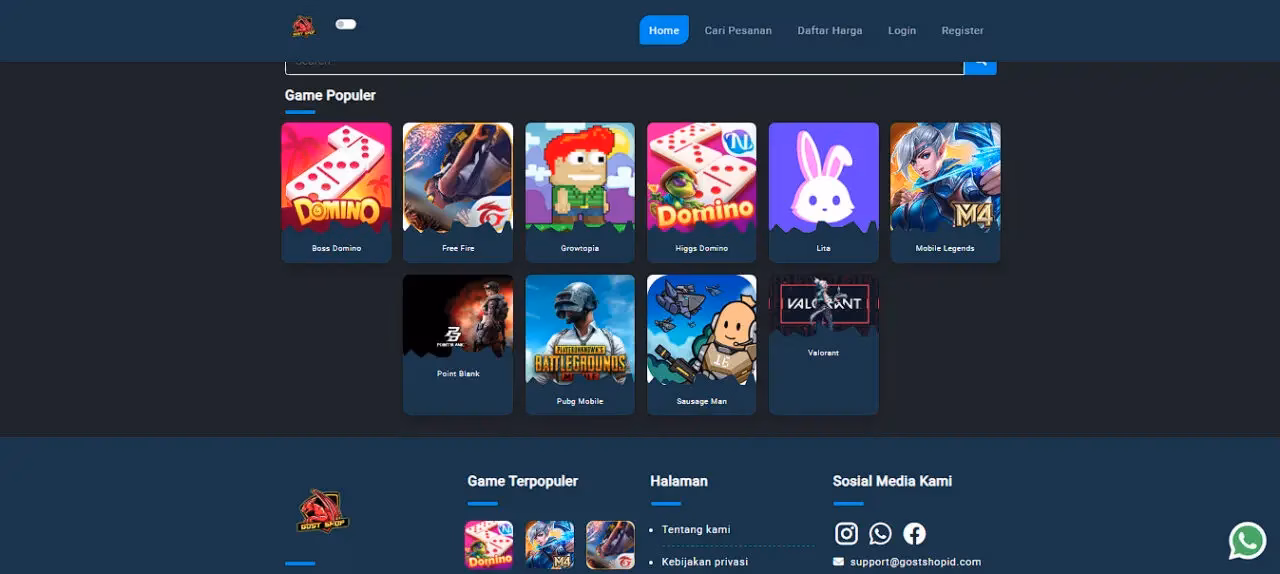Image resolution: width=1280 pixels, height=574 pixels.
Task: Open Daftar Harga menu item
Action: (830, 30)
